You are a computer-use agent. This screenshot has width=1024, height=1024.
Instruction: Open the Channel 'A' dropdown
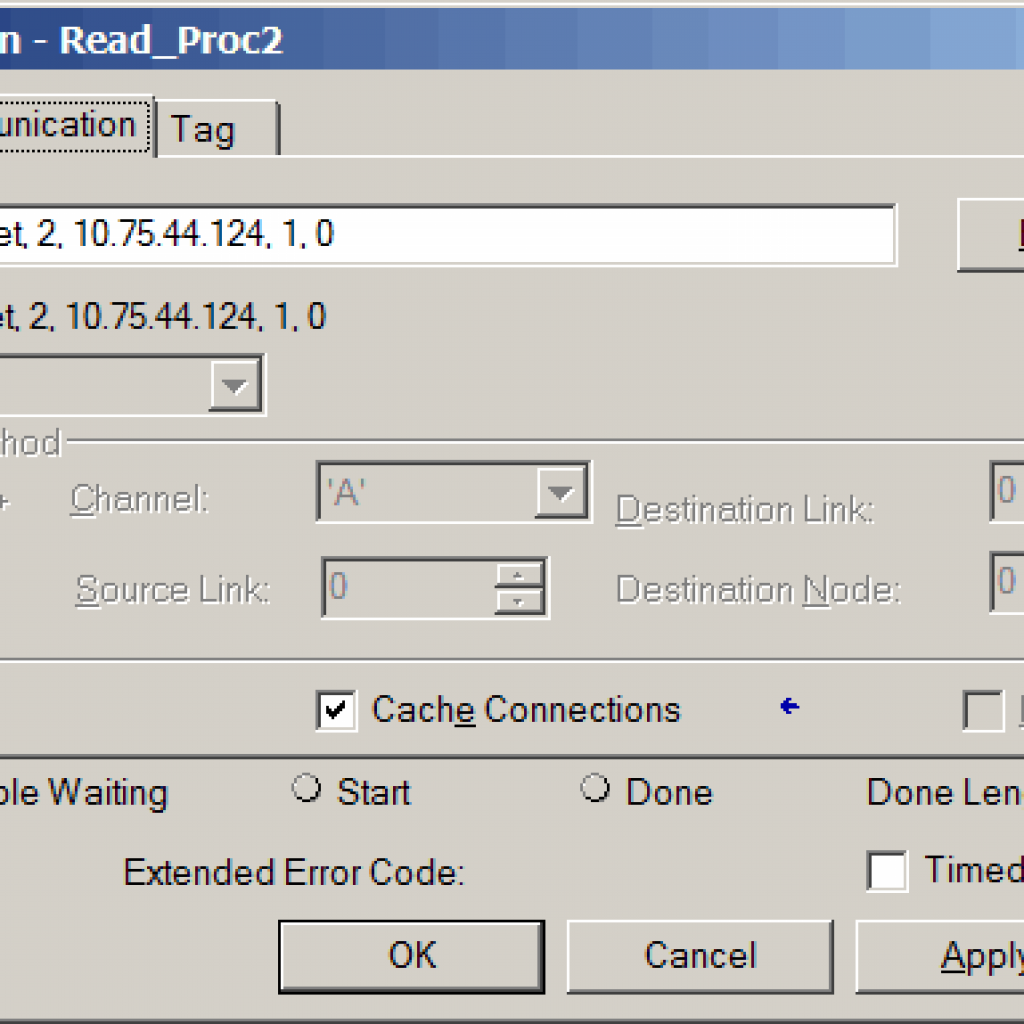561,492
